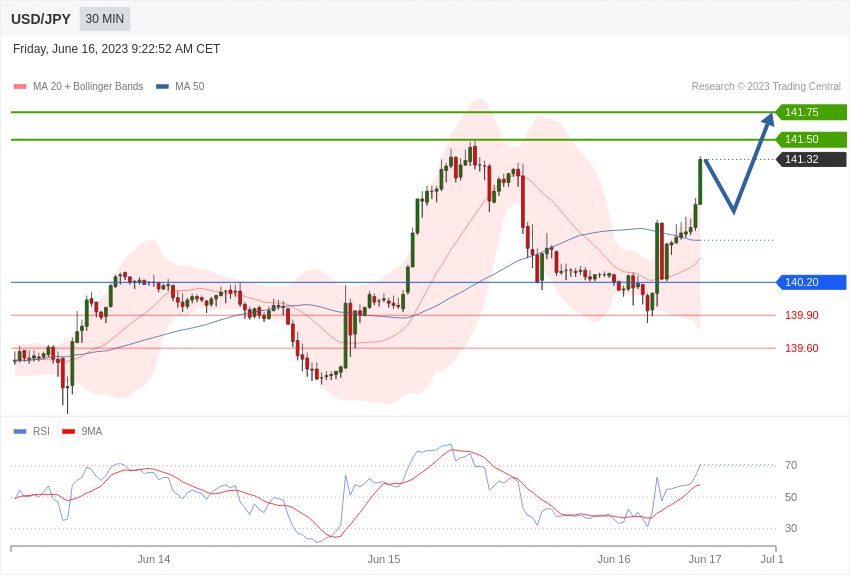The image size is (850, 576).
Task: Click the green 141.75 resistance price tag
Action: click(811, 112)
